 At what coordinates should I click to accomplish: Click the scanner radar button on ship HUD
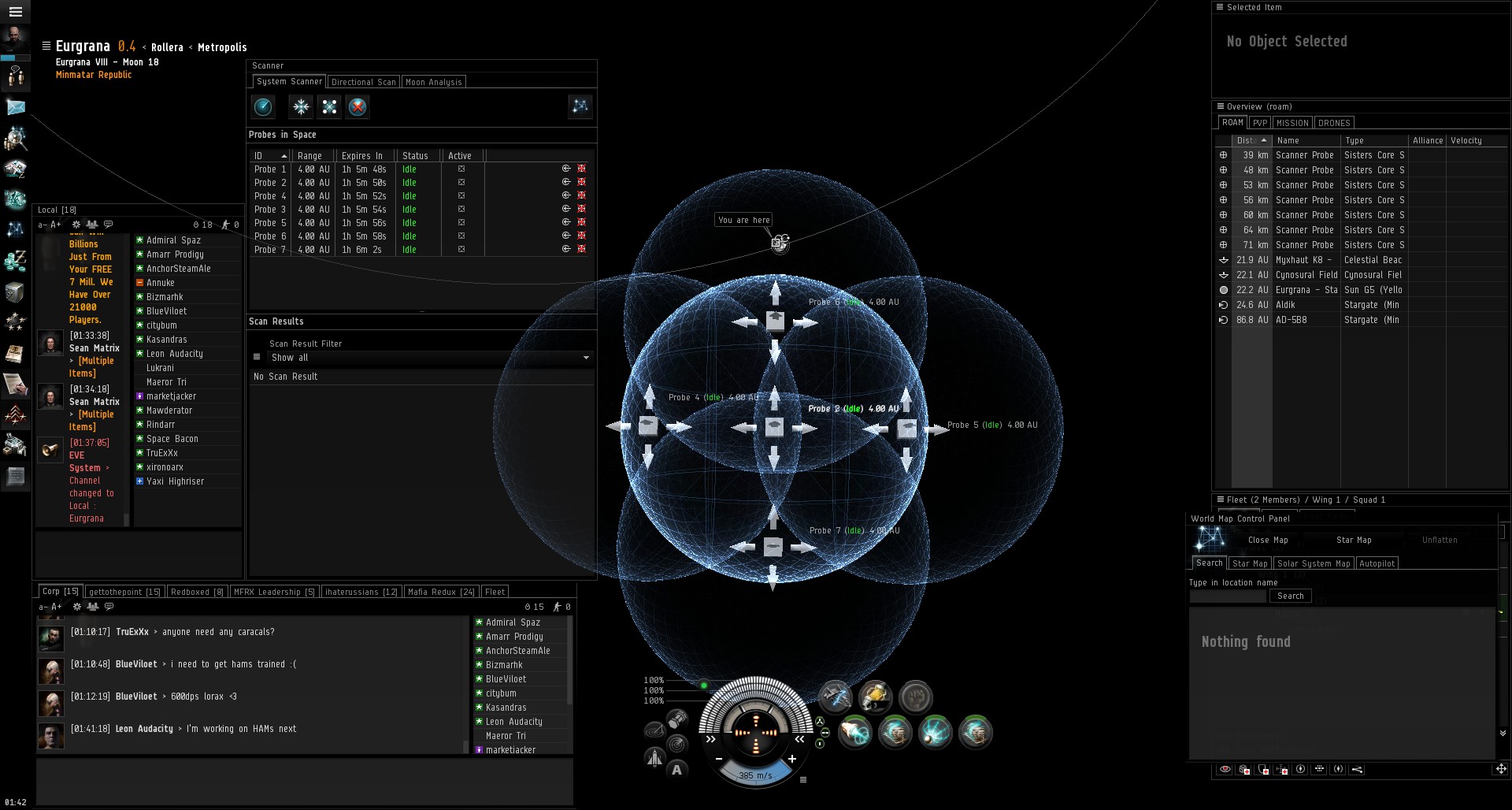tap(676, 744)
